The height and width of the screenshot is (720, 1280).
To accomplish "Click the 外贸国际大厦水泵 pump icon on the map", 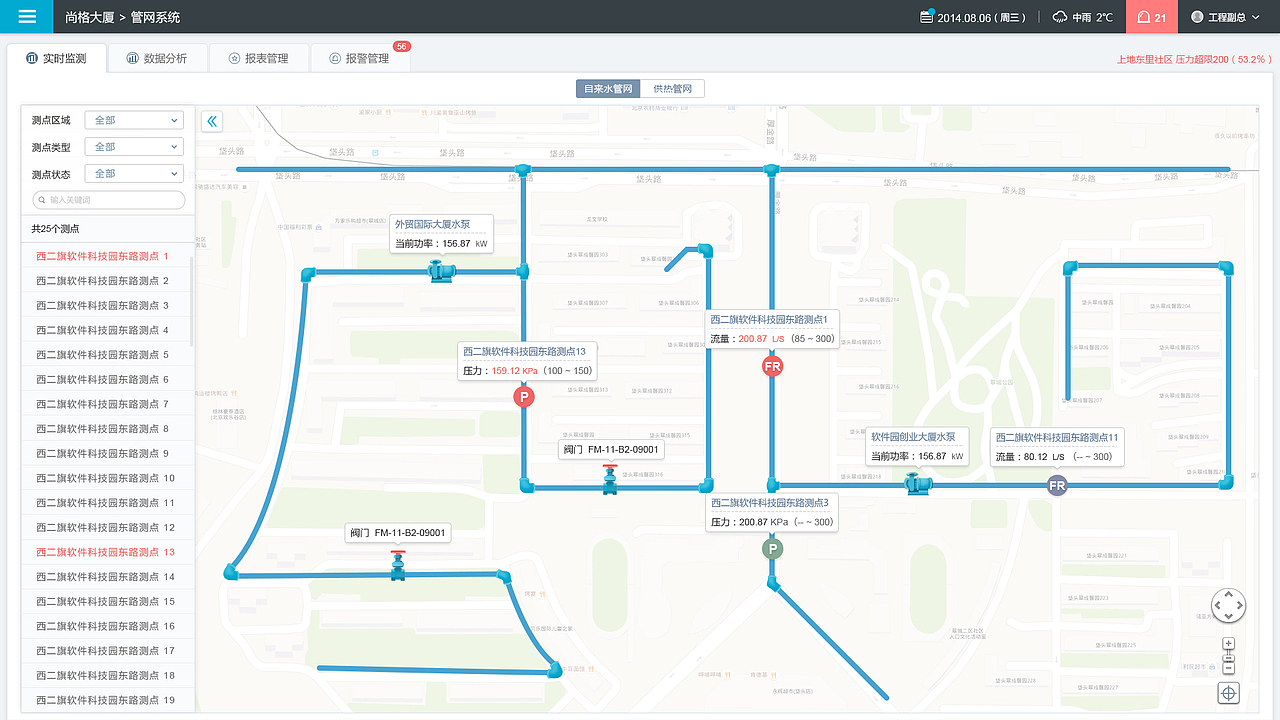I will point(442,270).
